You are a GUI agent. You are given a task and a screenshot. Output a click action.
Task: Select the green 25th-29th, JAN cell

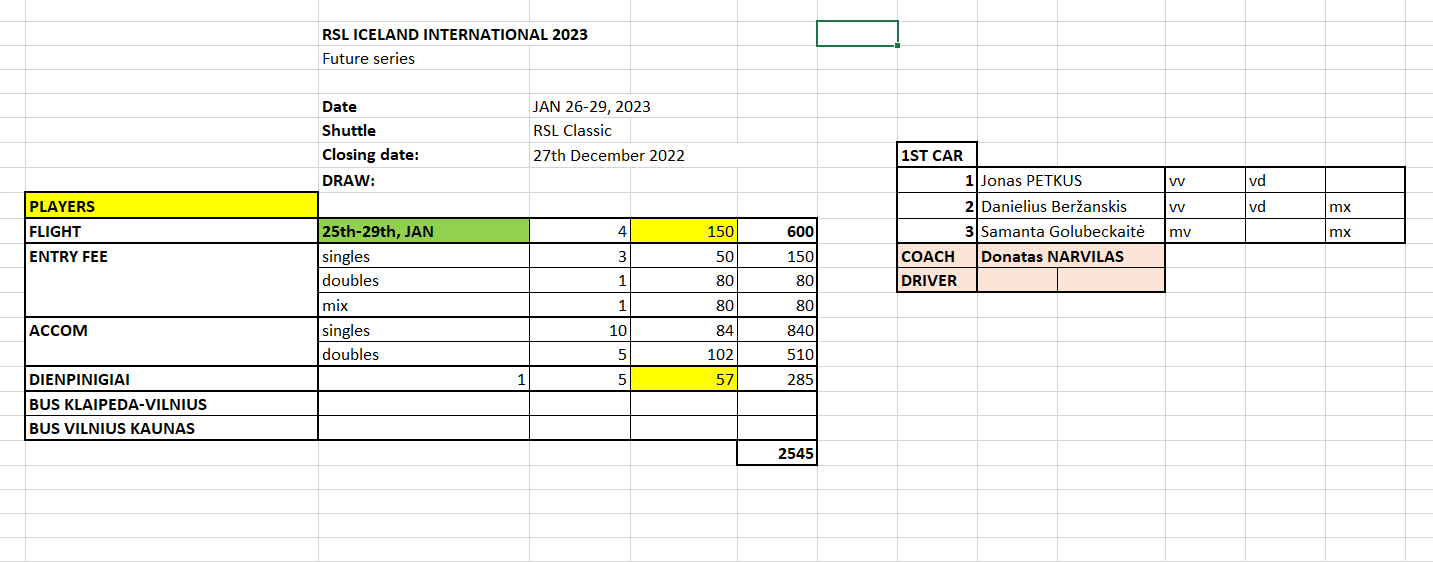coord(423,231)
